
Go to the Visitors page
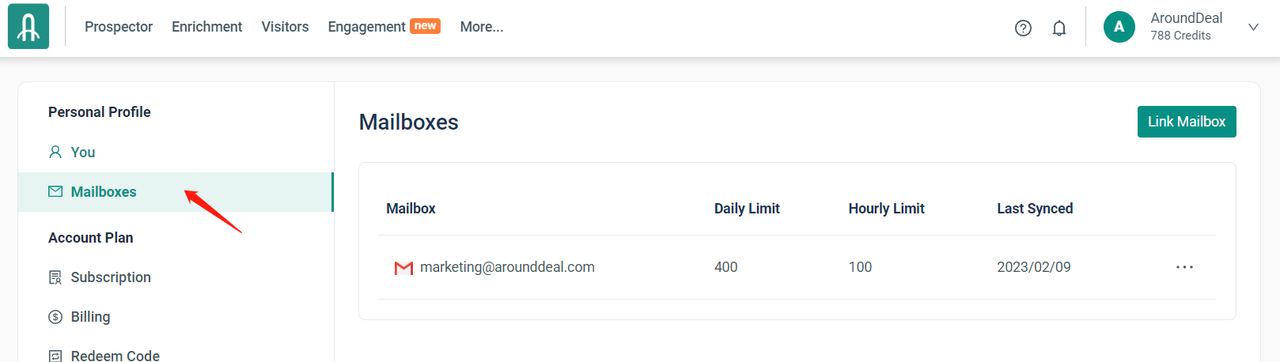285,27
